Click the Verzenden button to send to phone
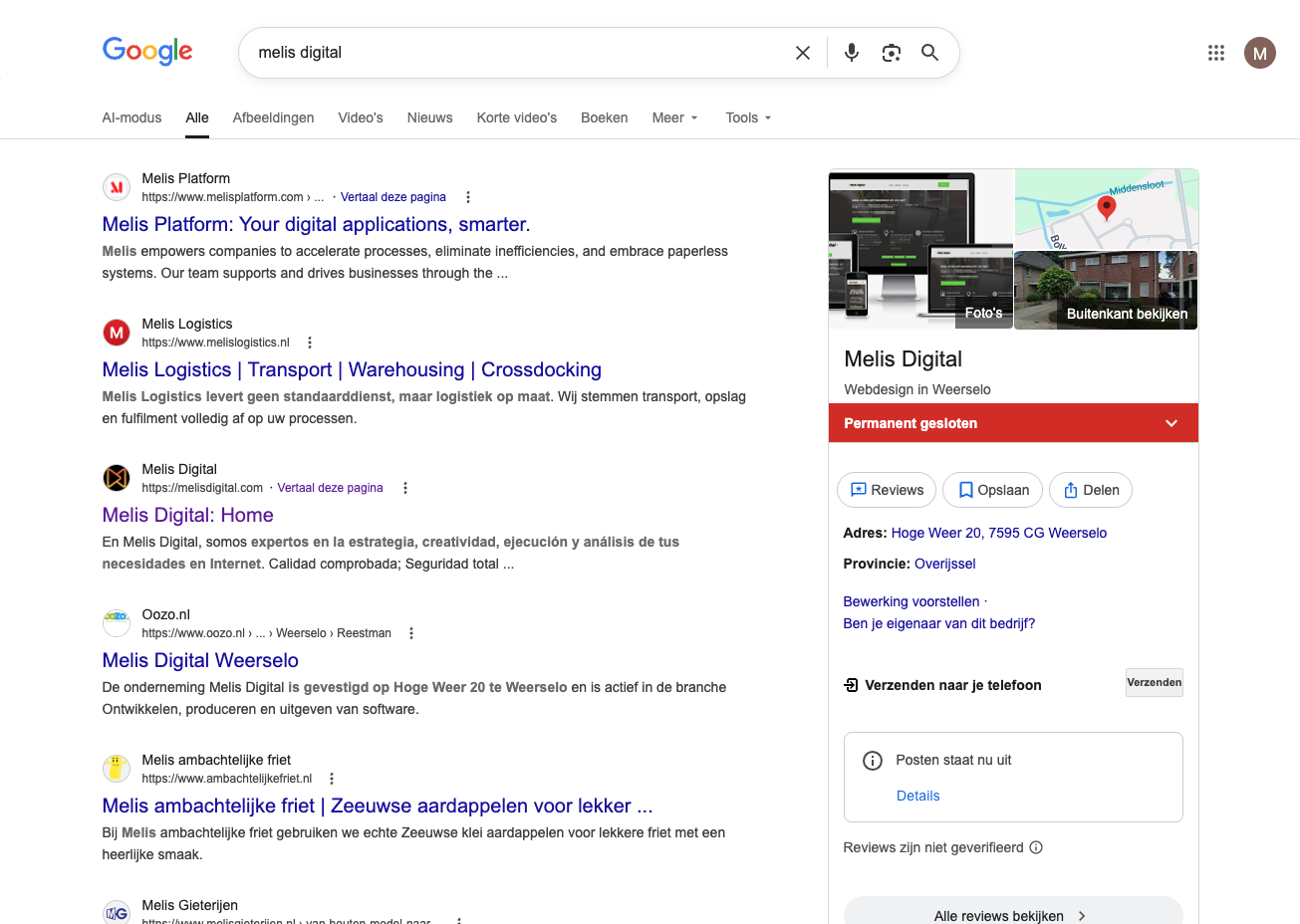The width and height of the screenshot is (1300, 924). point(1154,682)
